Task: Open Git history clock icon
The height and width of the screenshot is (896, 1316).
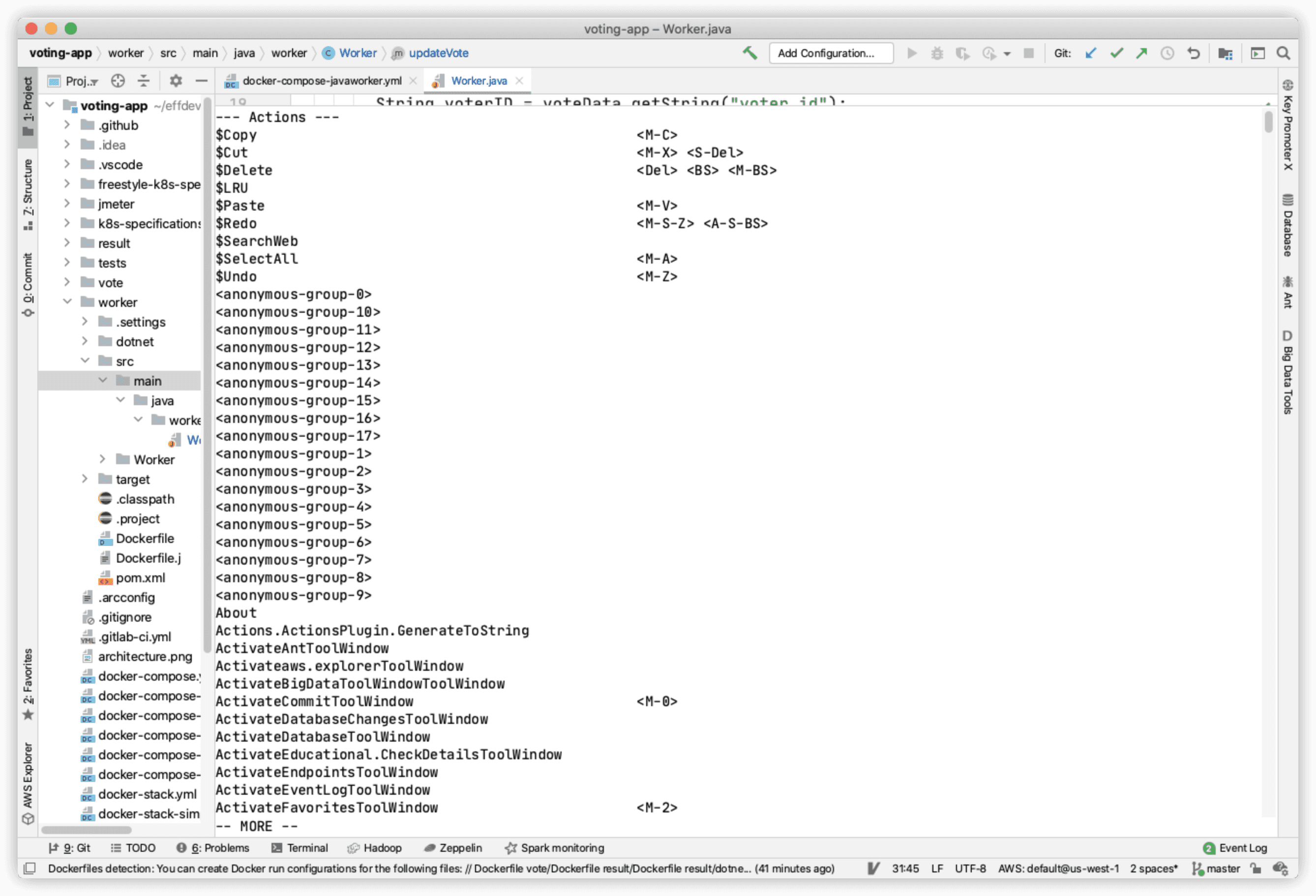Action: [x=1167, y=53]
